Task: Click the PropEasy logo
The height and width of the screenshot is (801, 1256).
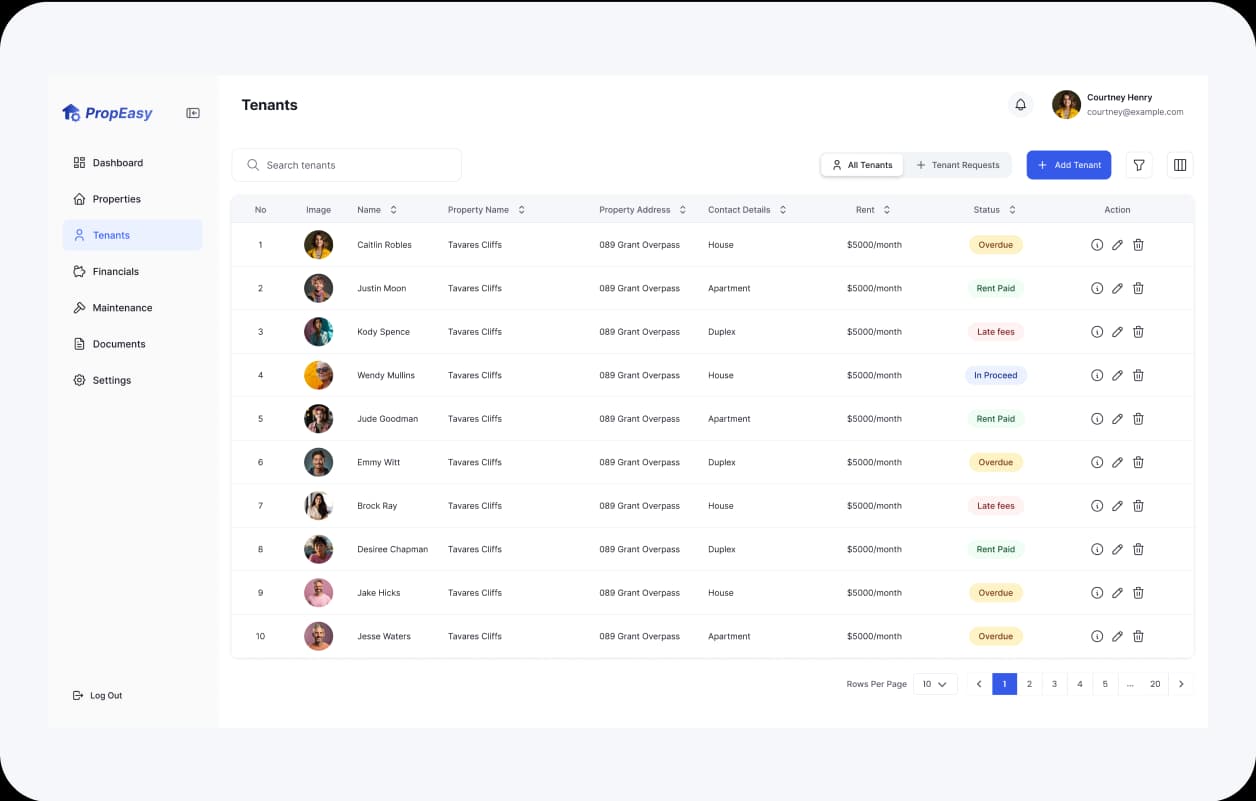Action: coord(107,113)
